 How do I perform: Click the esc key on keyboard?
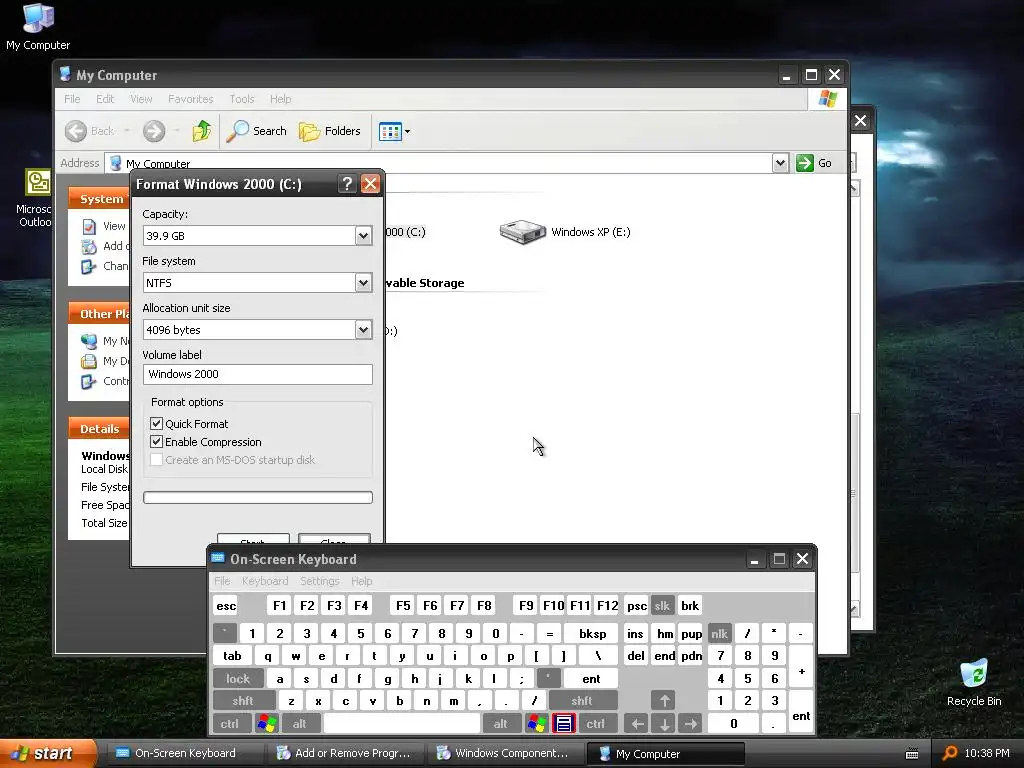(226, 606)
